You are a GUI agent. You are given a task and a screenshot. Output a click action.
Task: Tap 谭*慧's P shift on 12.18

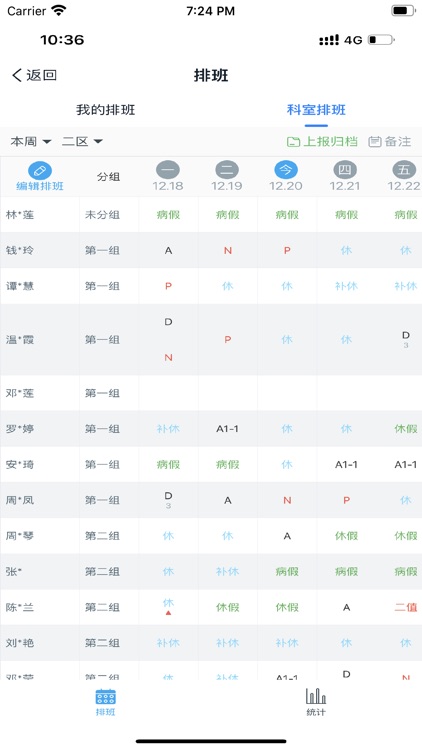point(168,286)
